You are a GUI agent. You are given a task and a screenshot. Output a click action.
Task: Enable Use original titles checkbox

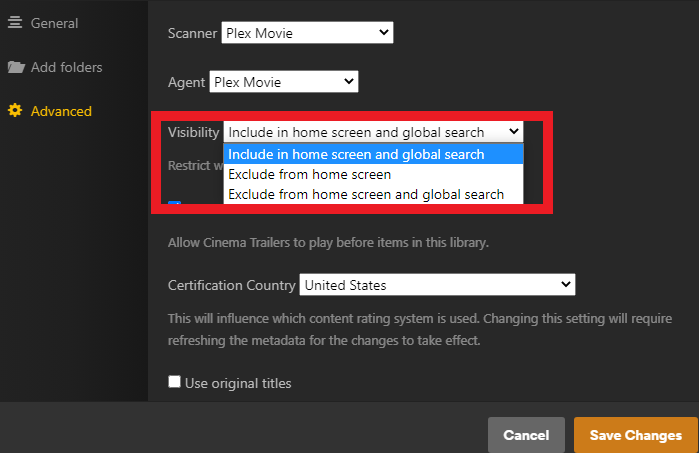[x=175, y=382]
